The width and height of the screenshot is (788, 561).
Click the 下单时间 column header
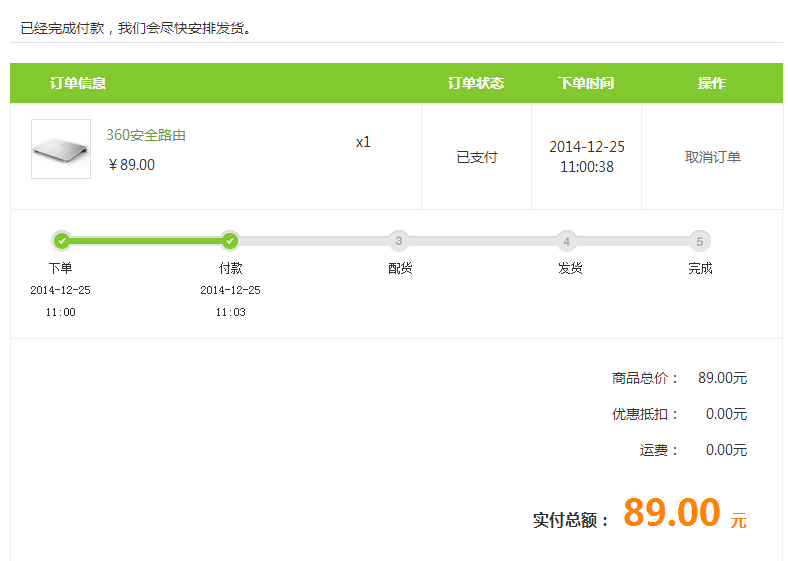click(586, 83)
